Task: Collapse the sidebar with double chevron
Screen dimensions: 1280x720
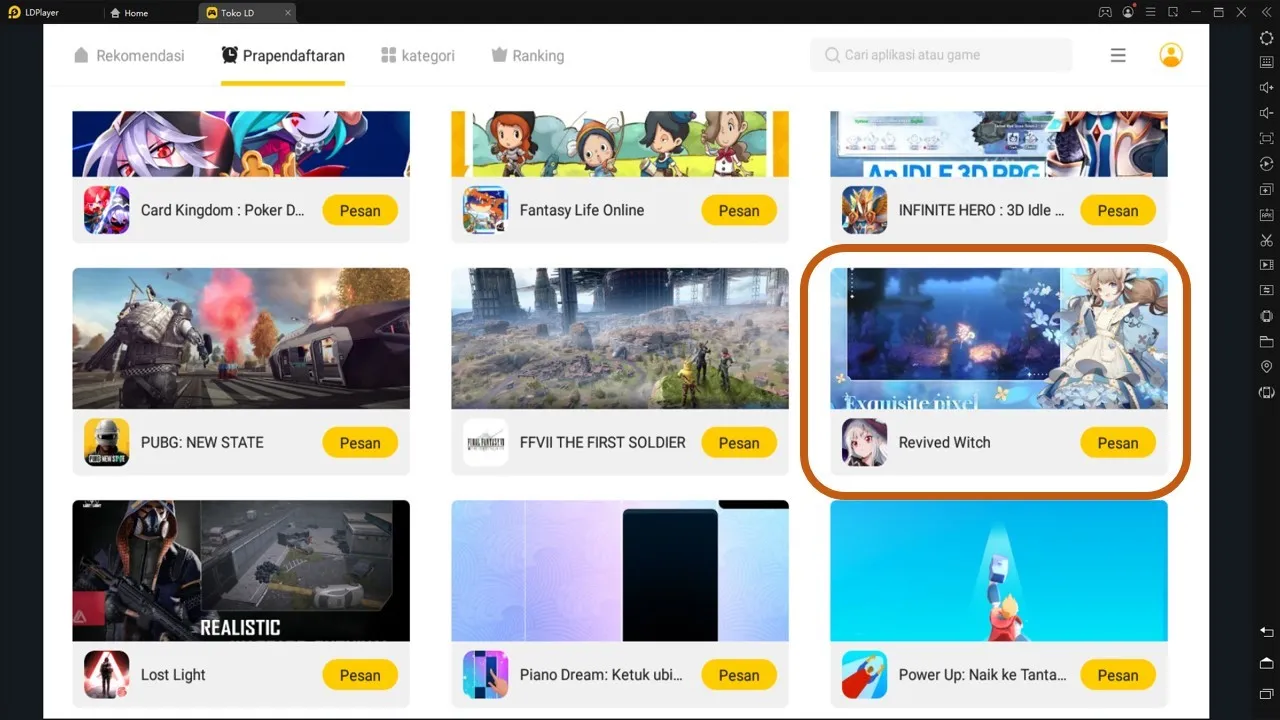Action: point(1266,12)
